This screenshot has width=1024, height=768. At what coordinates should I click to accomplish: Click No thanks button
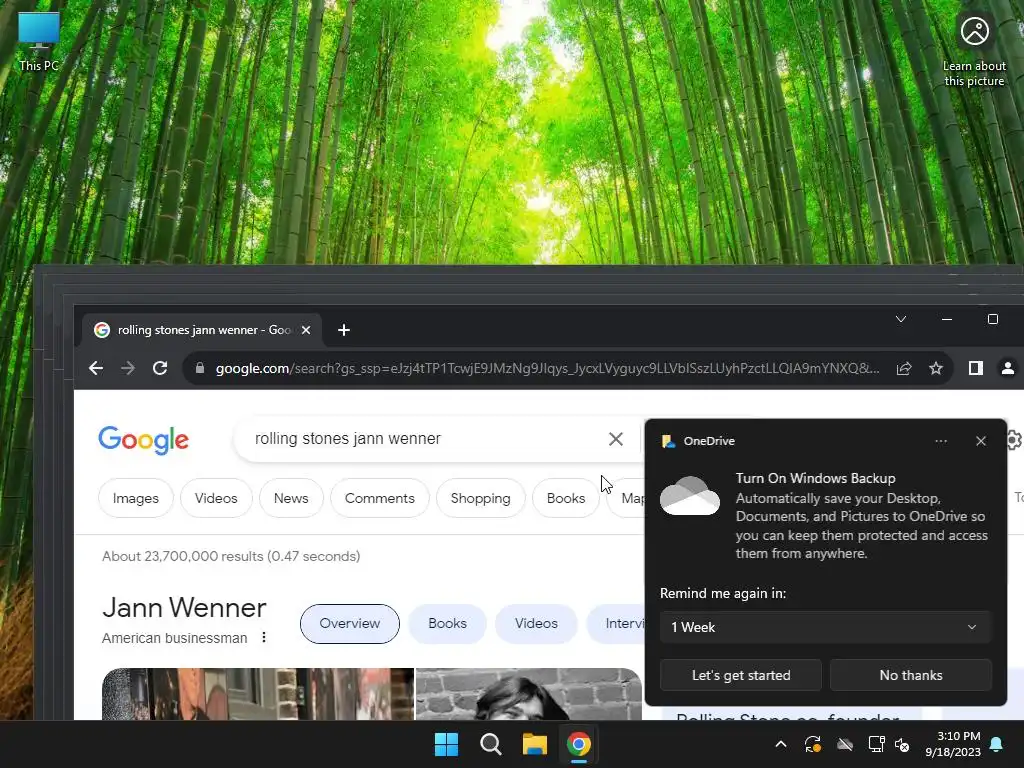(x=911, y=675)
